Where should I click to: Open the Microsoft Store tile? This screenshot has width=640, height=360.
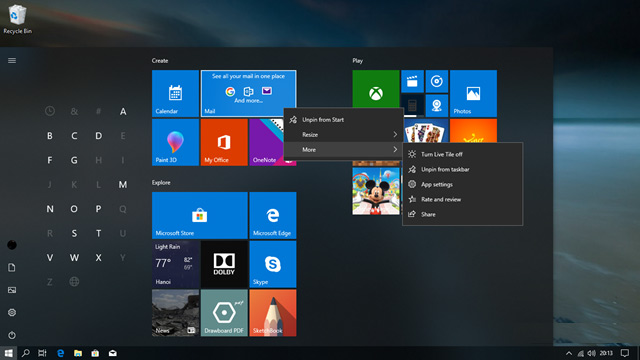[x=200, y=215]
